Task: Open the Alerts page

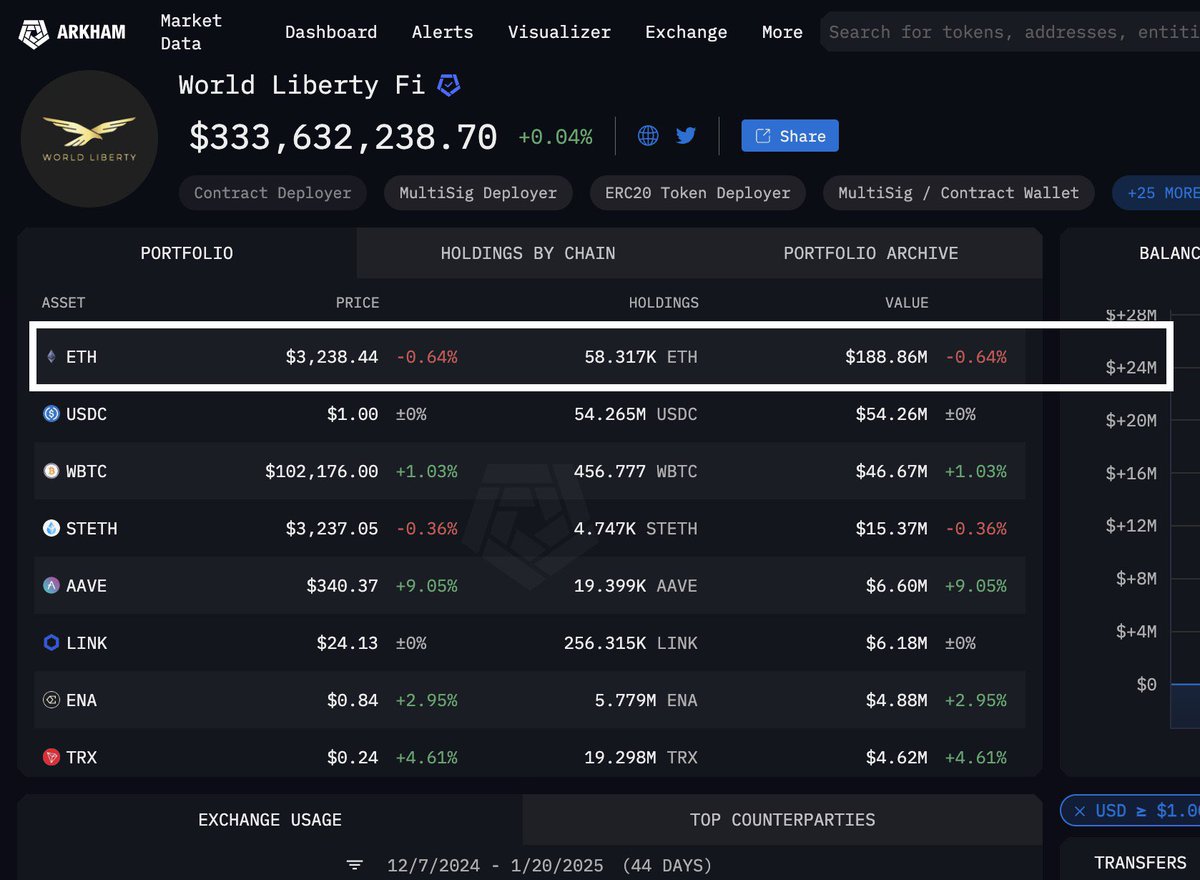Action: pyautogui.click(x=442, y=32)
